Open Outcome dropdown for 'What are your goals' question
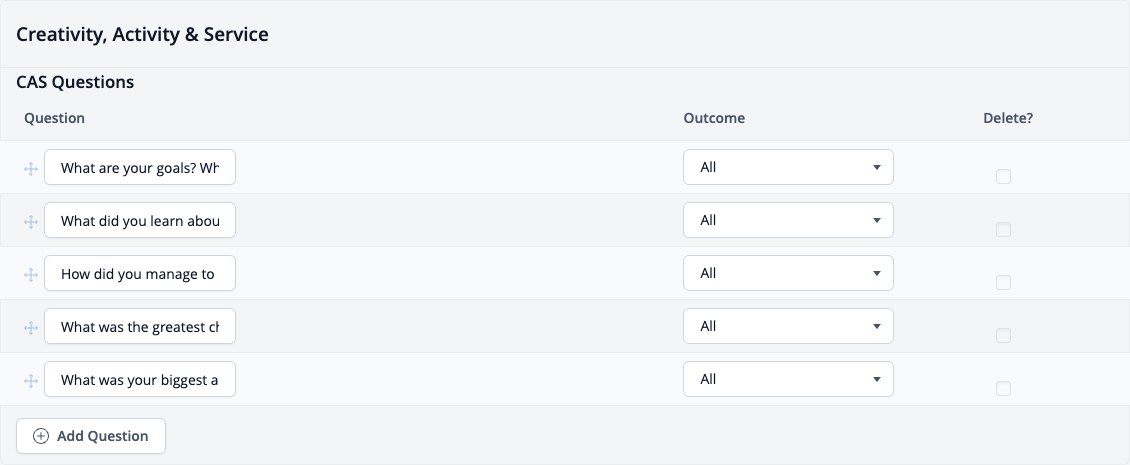 (788, 167)
